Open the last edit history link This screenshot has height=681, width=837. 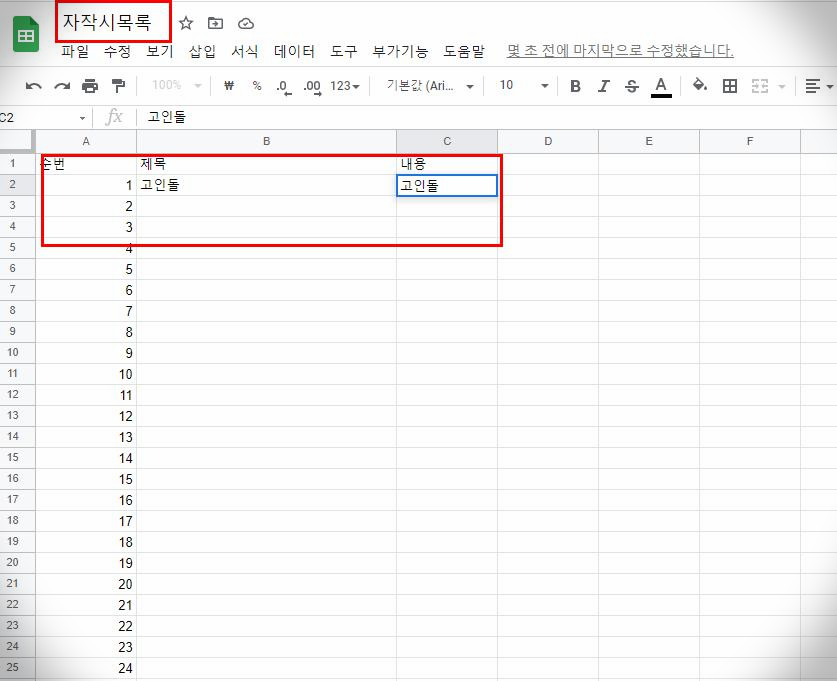(620, 51)
